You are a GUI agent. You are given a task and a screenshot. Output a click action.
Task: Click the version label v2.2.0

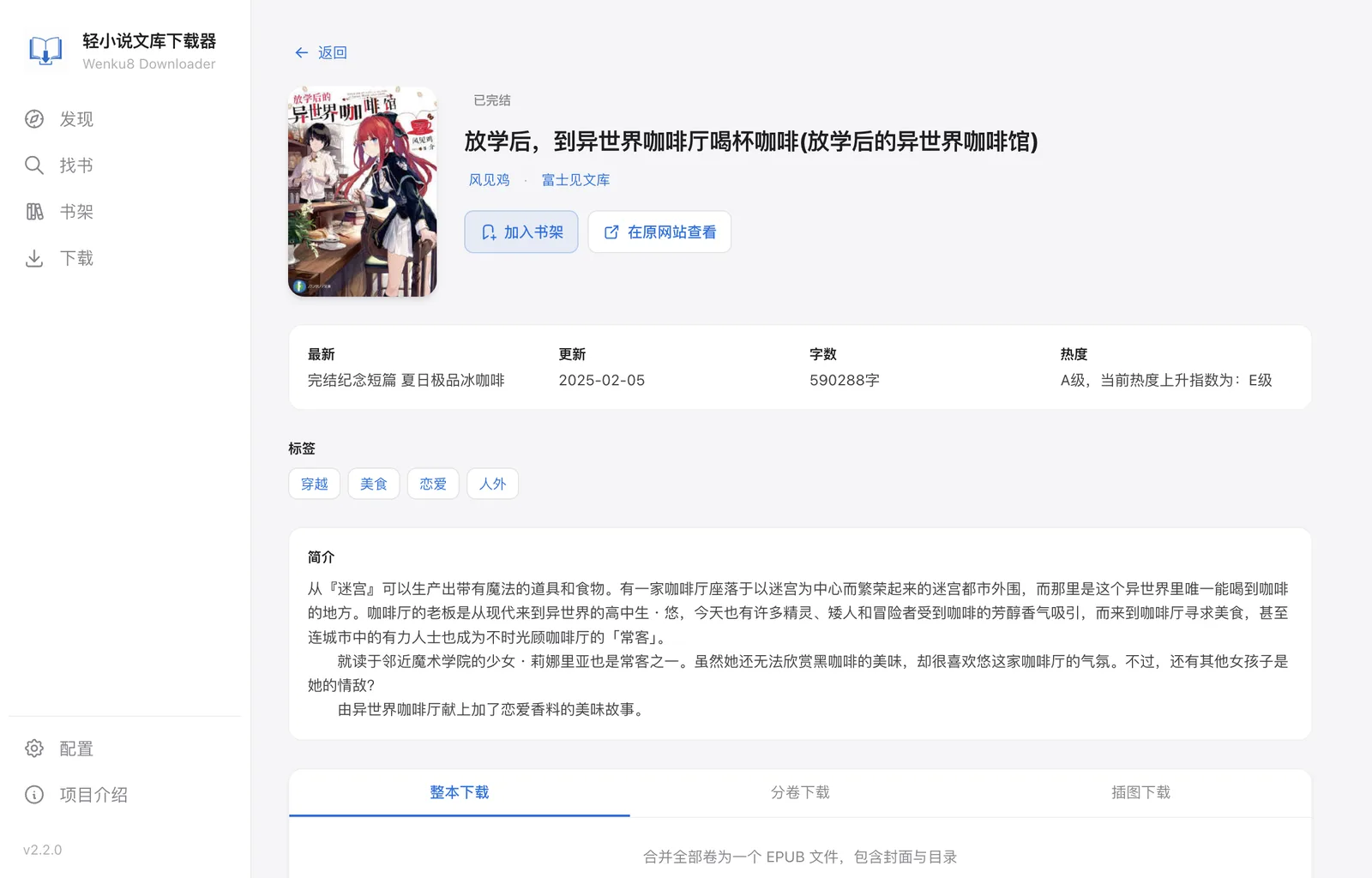tap(43, 850)
